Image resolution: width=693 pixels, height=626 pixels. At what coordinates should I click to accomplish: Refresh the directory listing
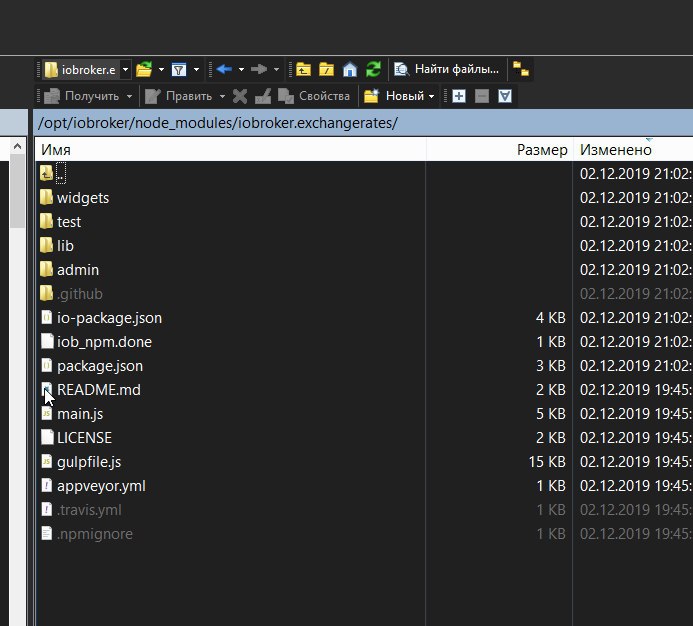pos(373,69)
